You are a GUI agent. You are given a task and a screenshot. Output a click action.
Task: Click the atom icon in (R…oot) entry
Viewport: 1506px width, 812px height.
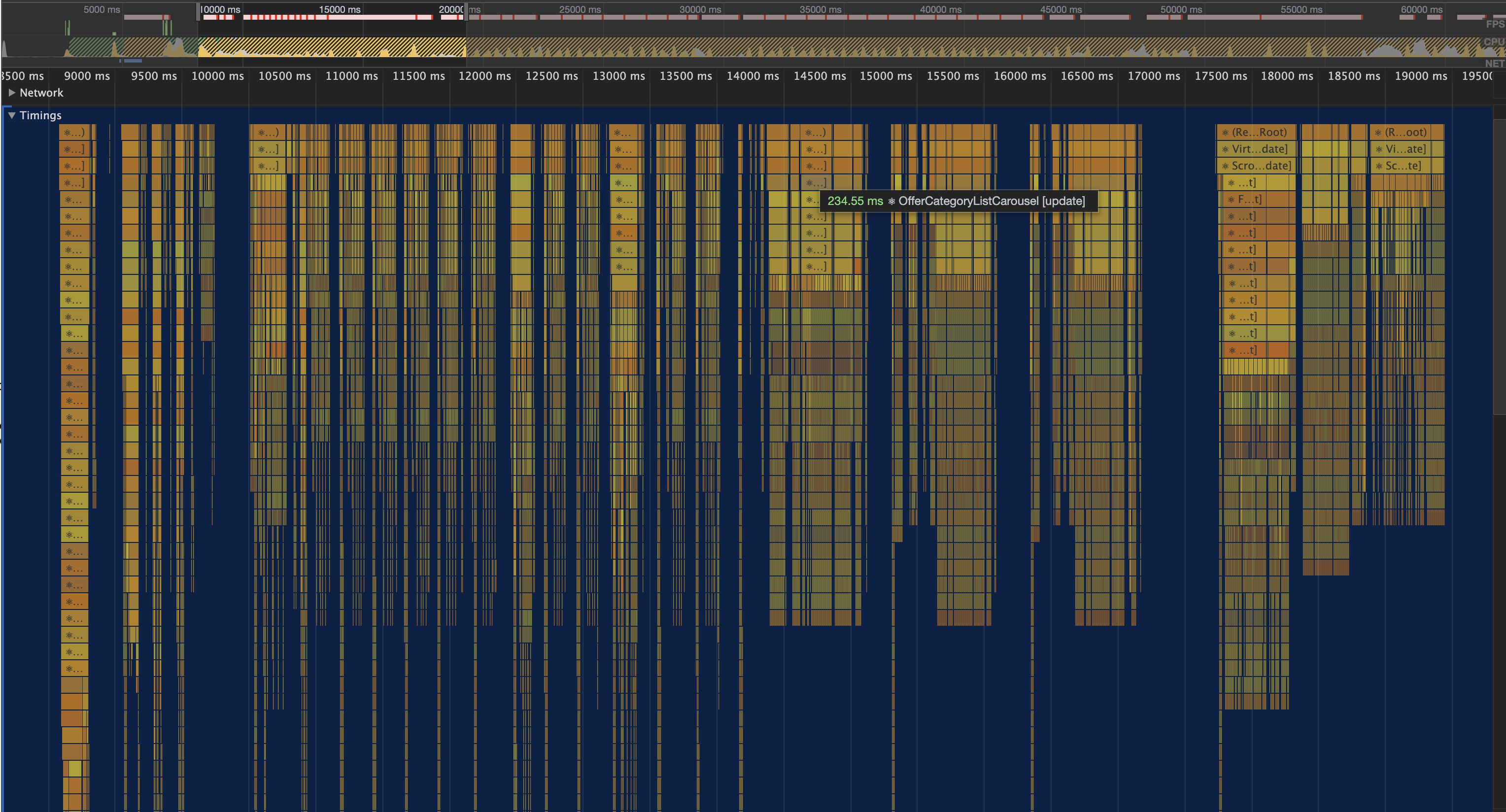point(1378,133)
